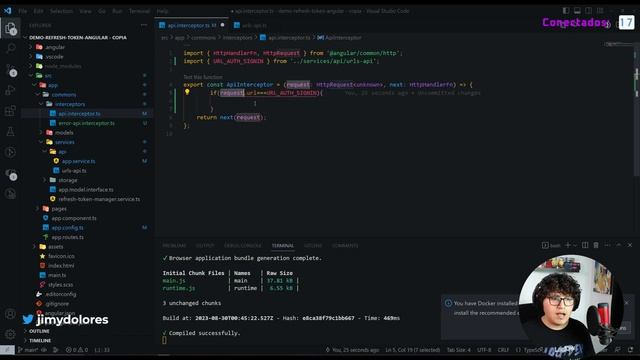
Task: Dismiss the Docker notification
Action: point(627,303)
